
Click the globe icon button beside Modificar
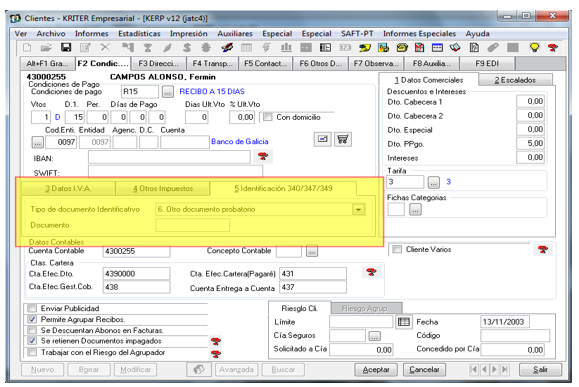tap(199, 369)
